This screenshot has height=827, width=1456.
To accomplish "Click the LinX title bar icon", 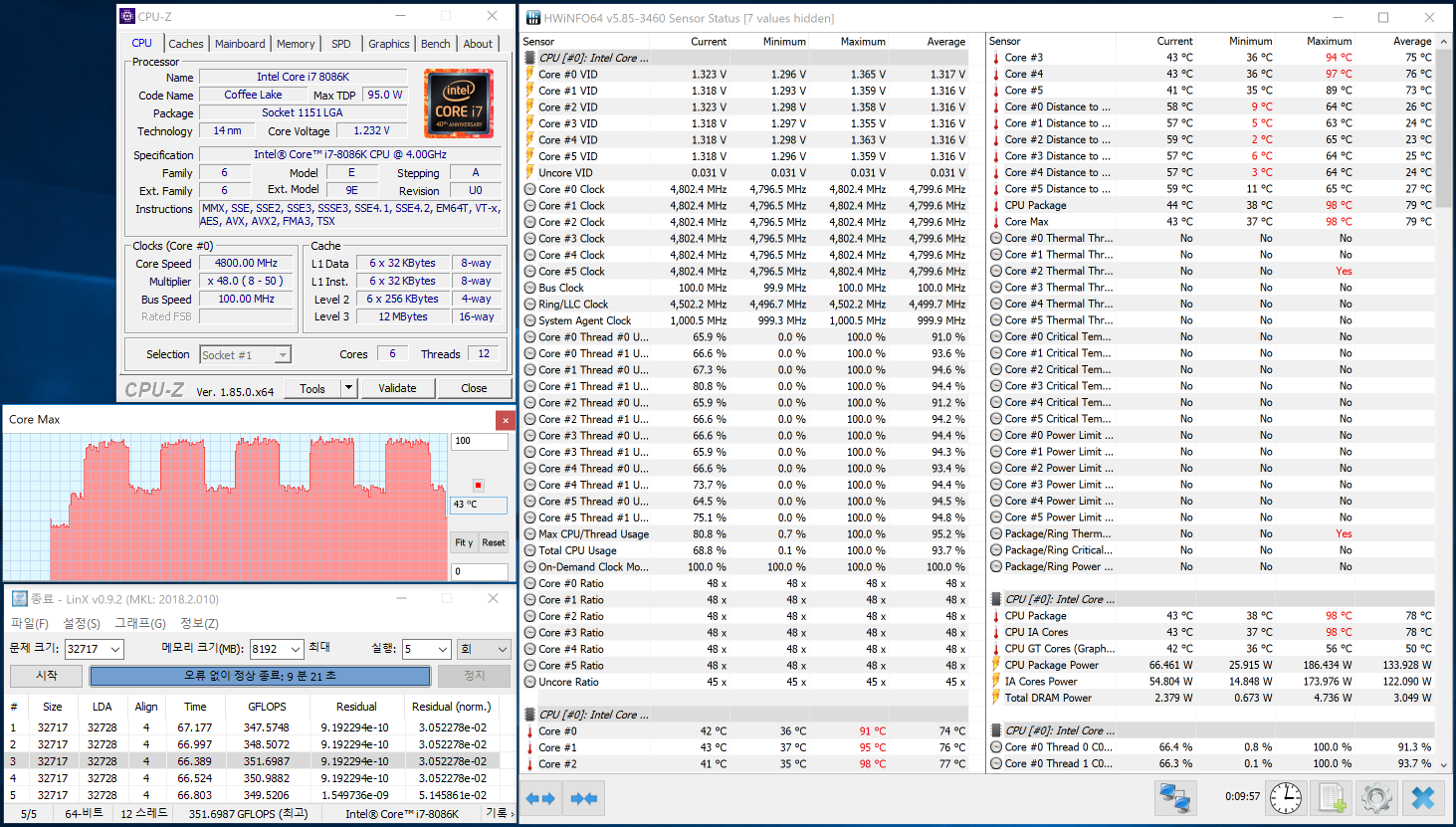I will [19, 598].
